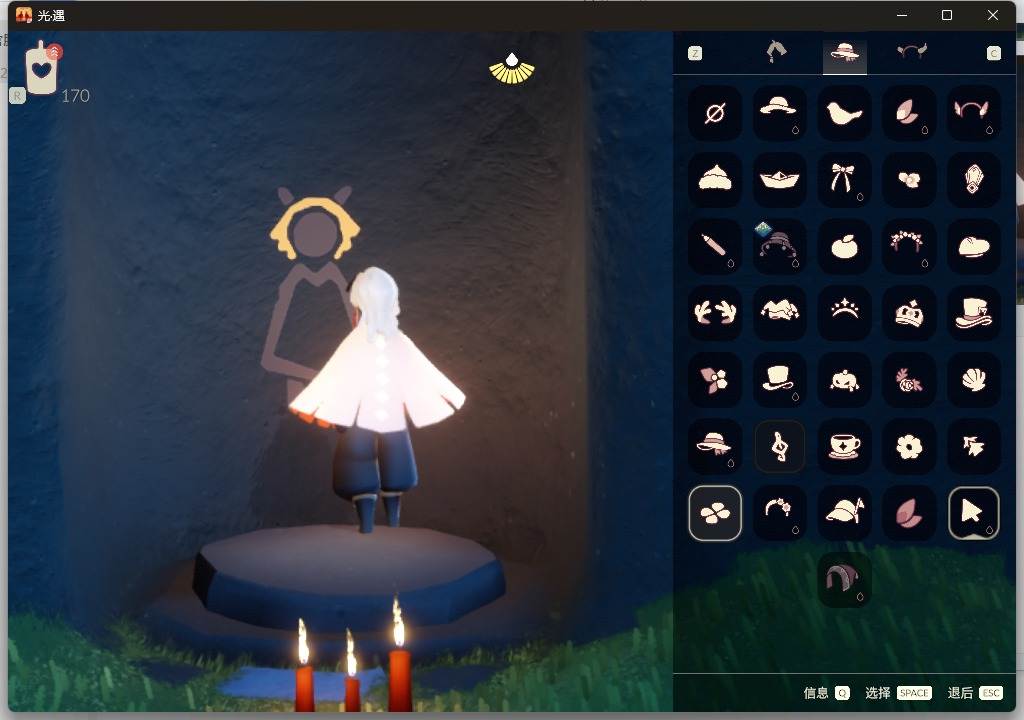Equip the pencil hair accessory
The height and width of the screenshot is (720, 1024).
[715, 246]
